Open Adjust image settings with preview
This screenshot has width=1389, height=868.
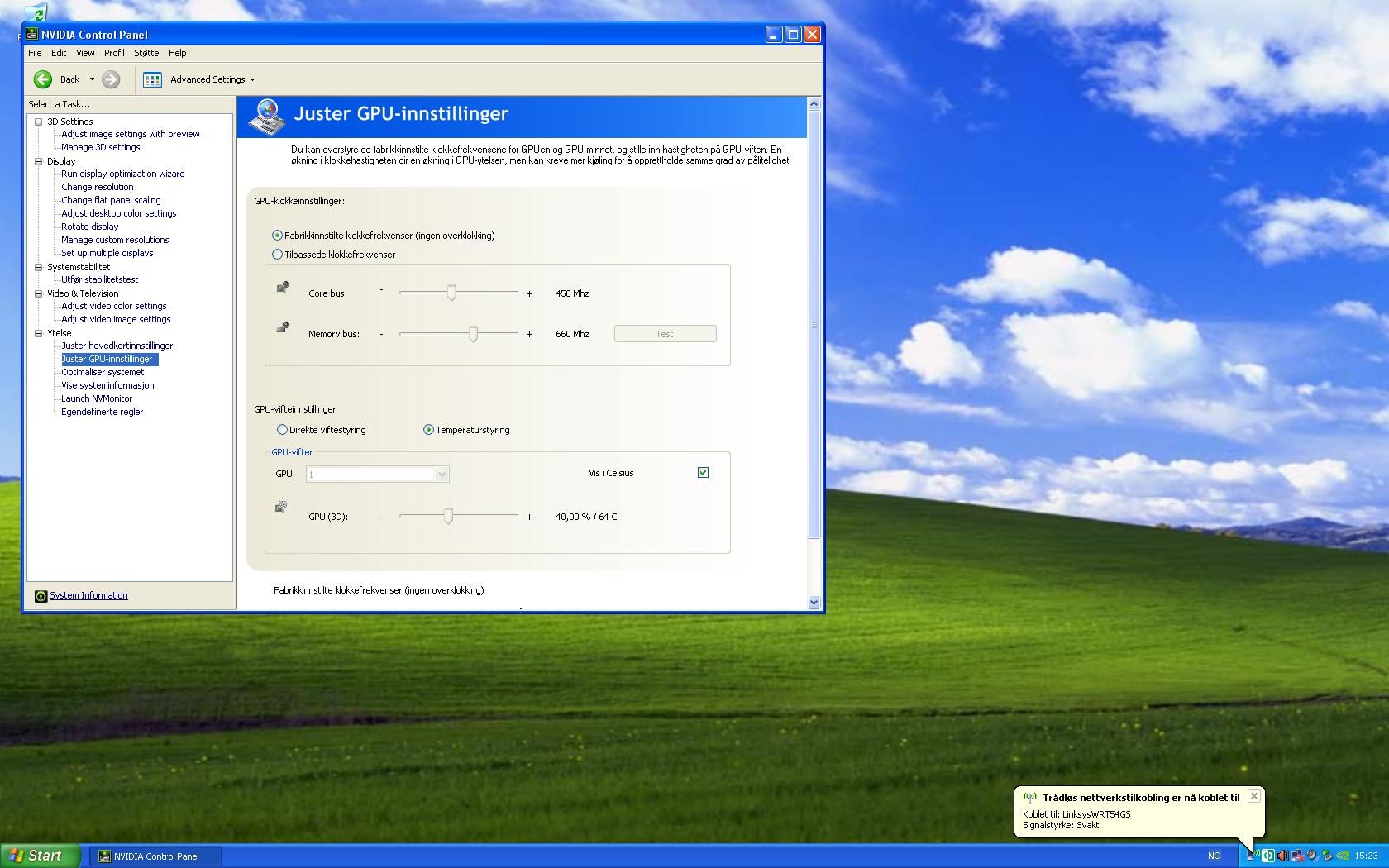tap(131, 134)
